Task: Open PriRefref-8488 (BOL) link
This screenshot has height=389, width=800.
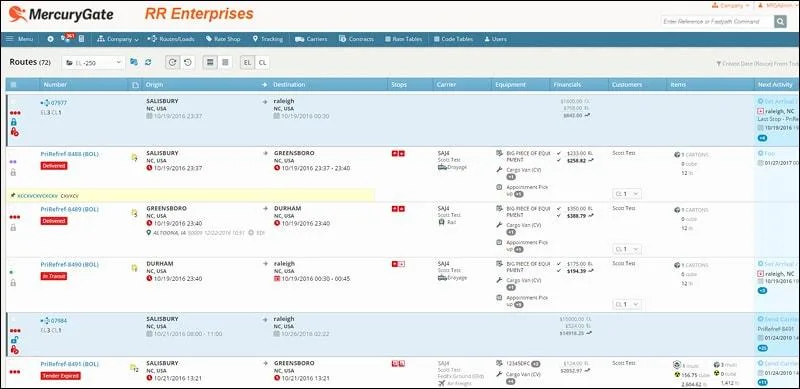Action: (x=70, y=154)
